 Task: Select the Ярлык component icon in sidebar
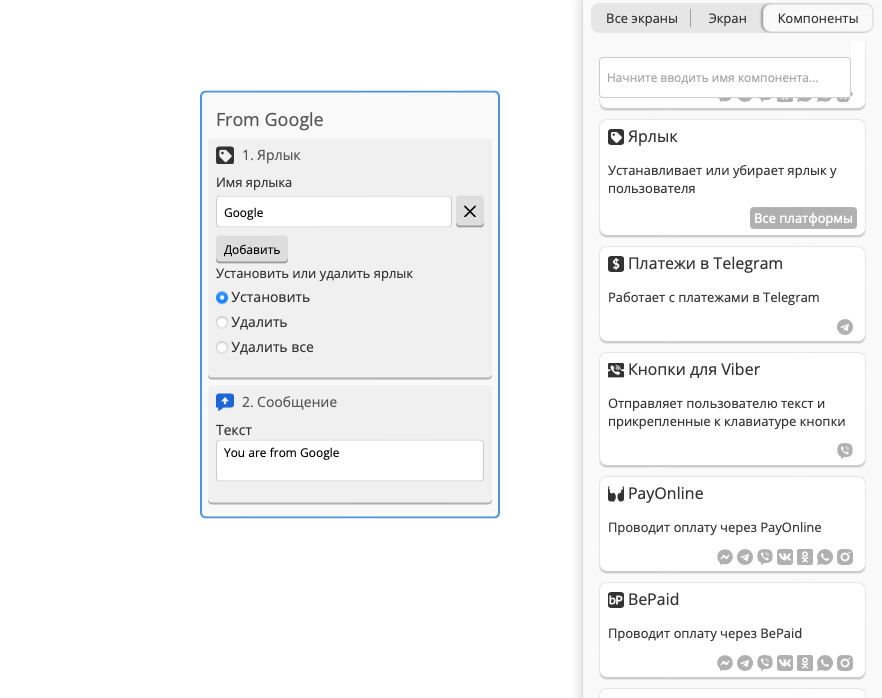(x=616, y=137)
